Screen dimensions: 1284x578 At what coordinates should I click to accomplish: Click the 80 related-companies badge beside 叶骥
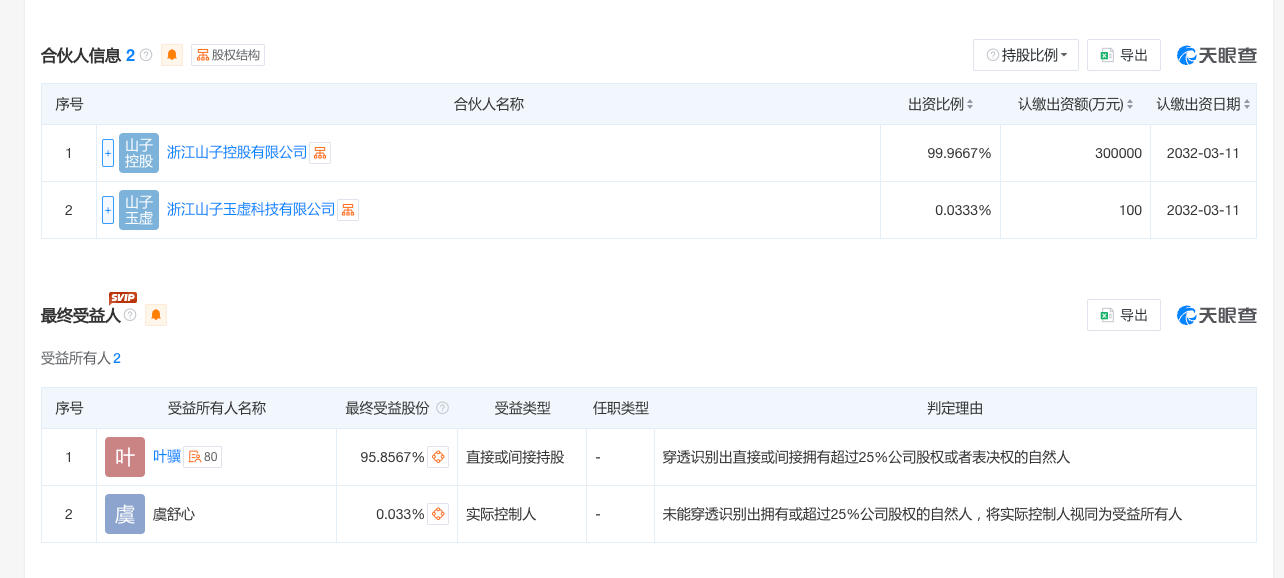pos(203,457)
